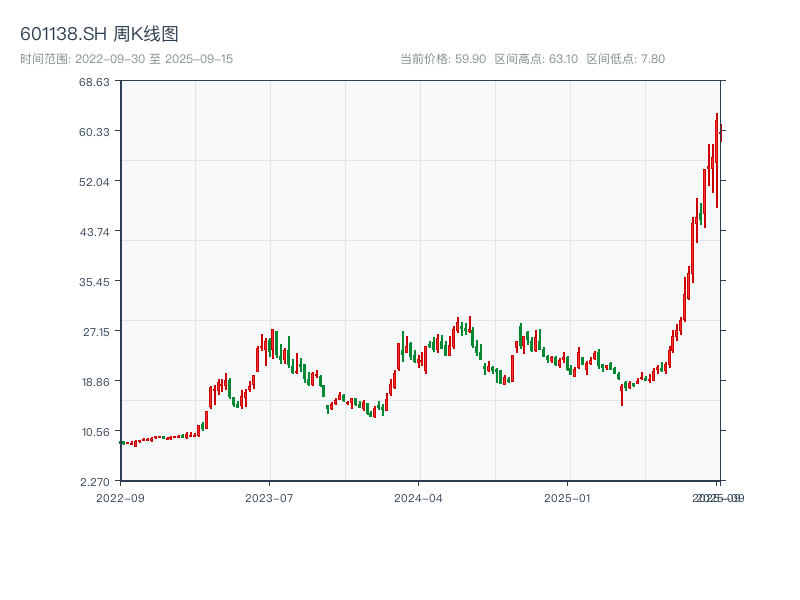Click the y-axis value 2.270
800x600 pixels.
(95, 482)
